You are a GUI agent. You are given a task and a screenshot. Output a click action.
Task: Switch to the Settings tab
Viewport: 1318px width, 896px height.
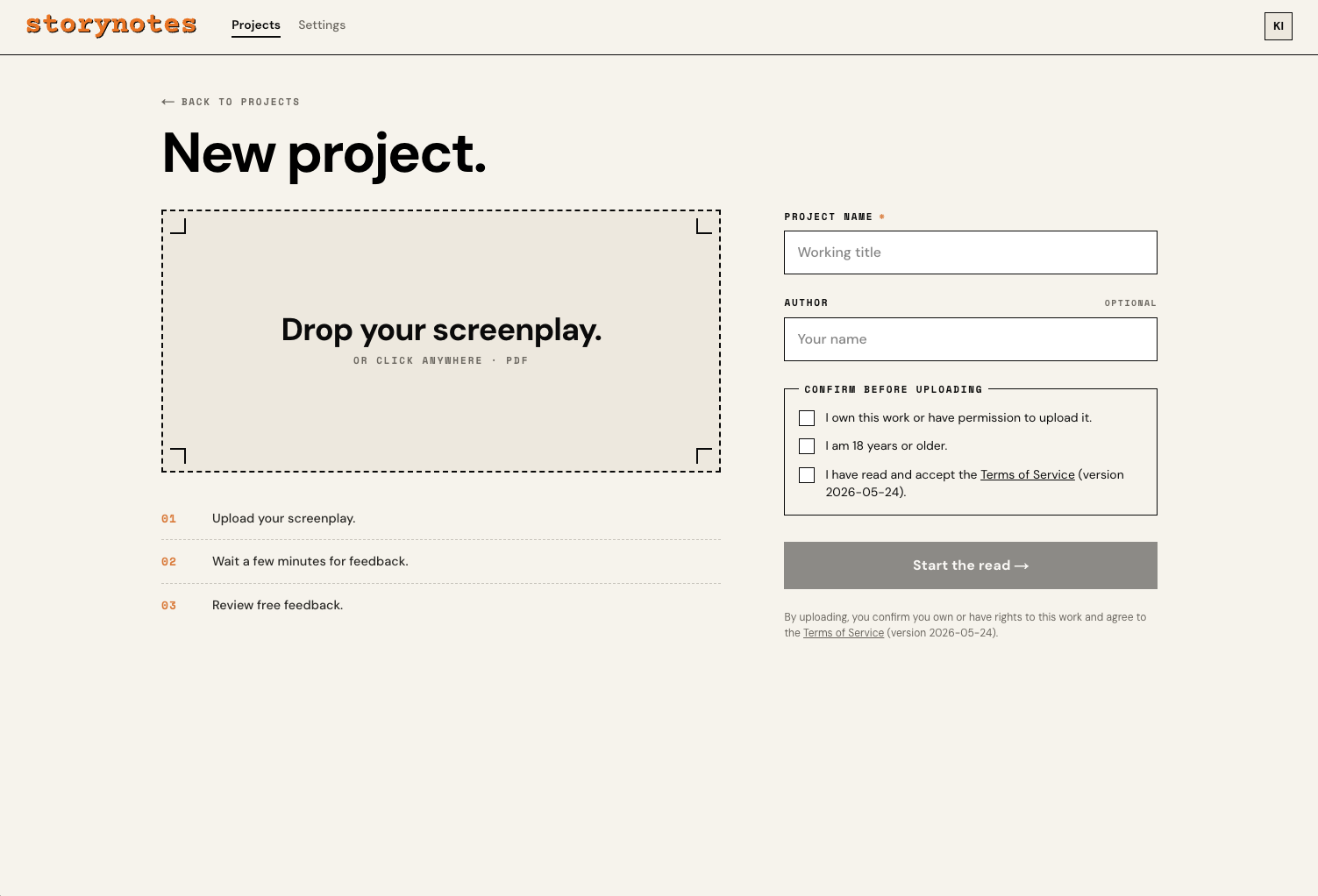[322, 25]
